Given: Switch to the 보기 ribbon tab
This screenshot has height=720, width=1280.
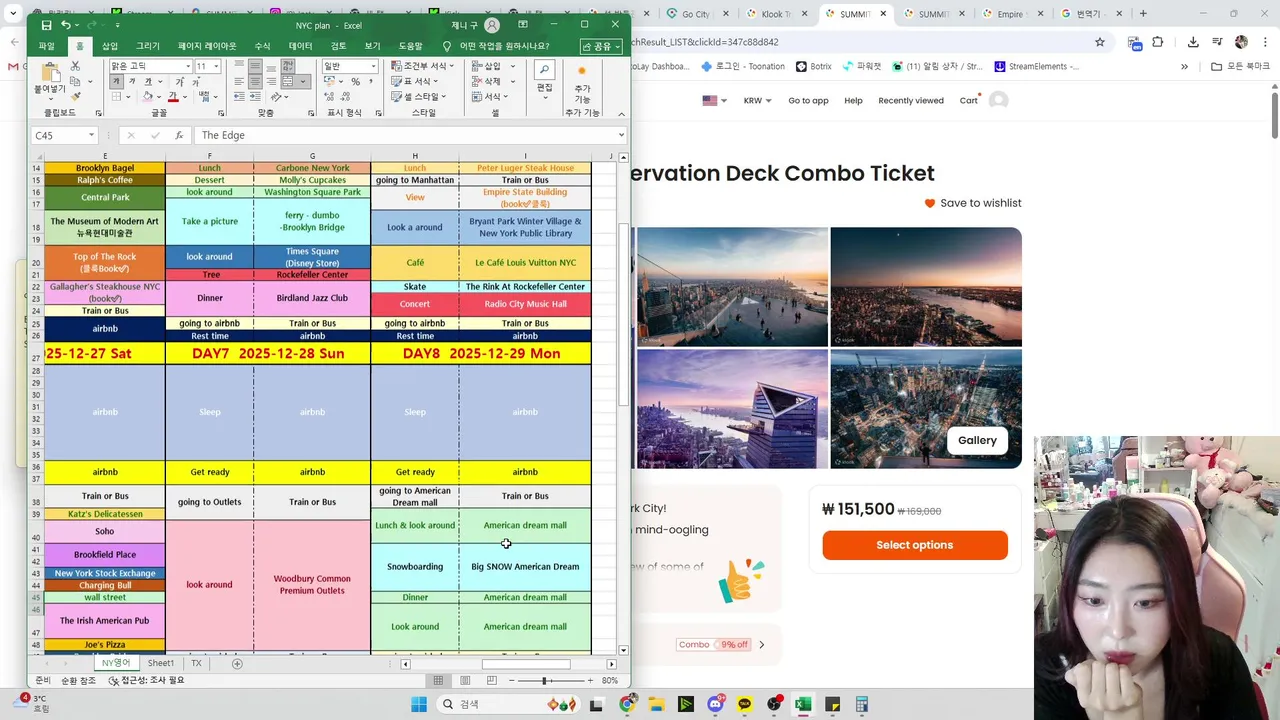Looking at the screenshot, I should (372, 46).
